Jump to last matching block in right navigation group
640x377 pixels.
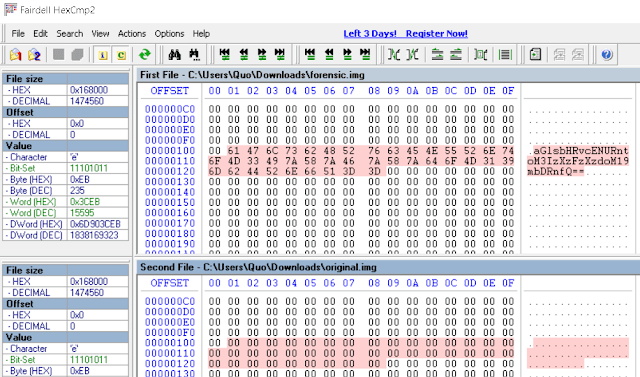[365, 54]
